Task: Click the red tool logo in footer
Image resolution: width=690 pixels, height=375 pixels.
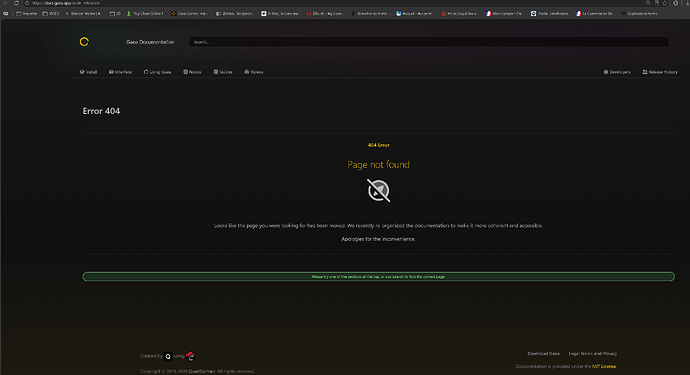Action: click(190, 356)
